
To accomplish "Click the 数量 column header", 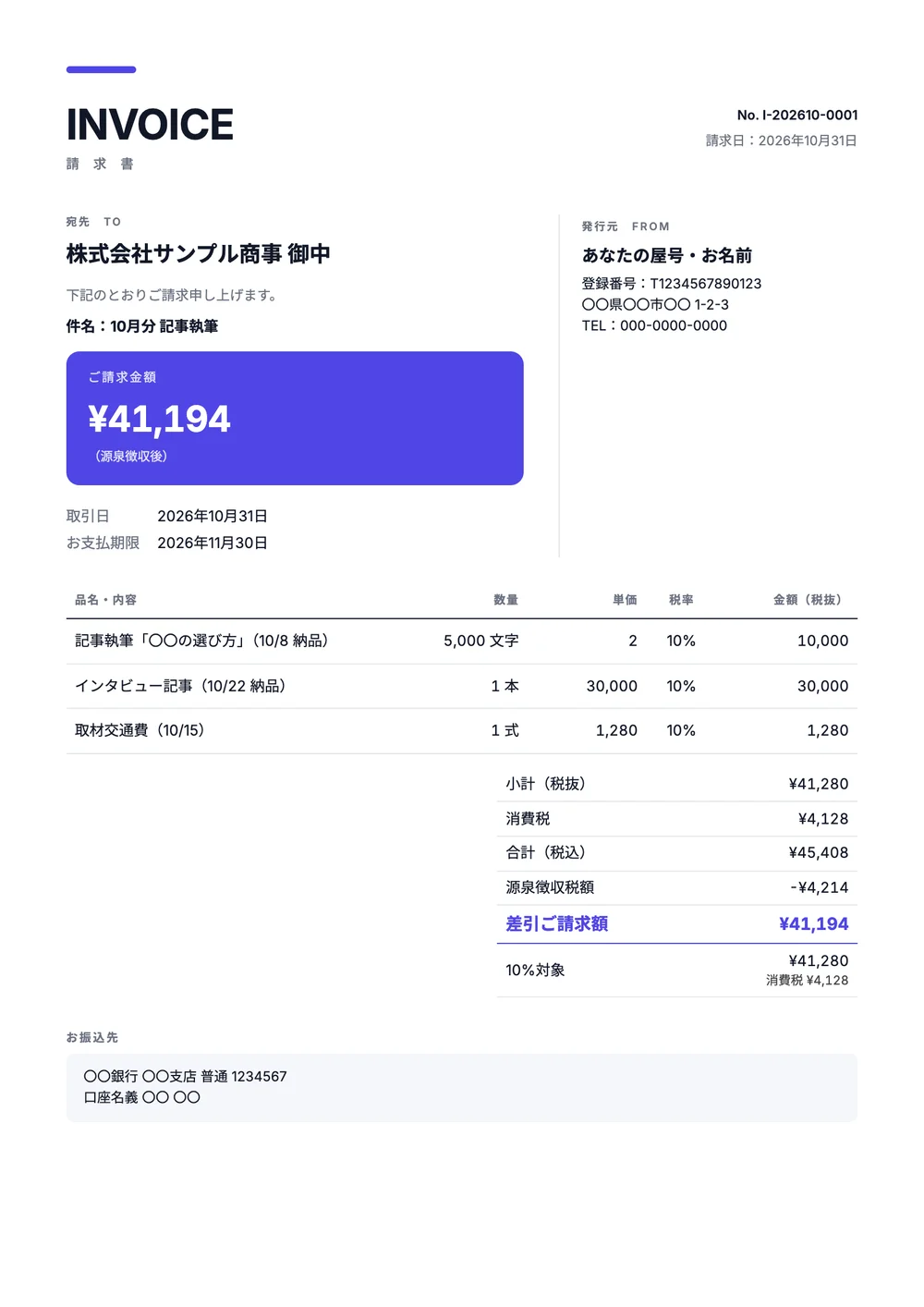I will coord(505,600).
